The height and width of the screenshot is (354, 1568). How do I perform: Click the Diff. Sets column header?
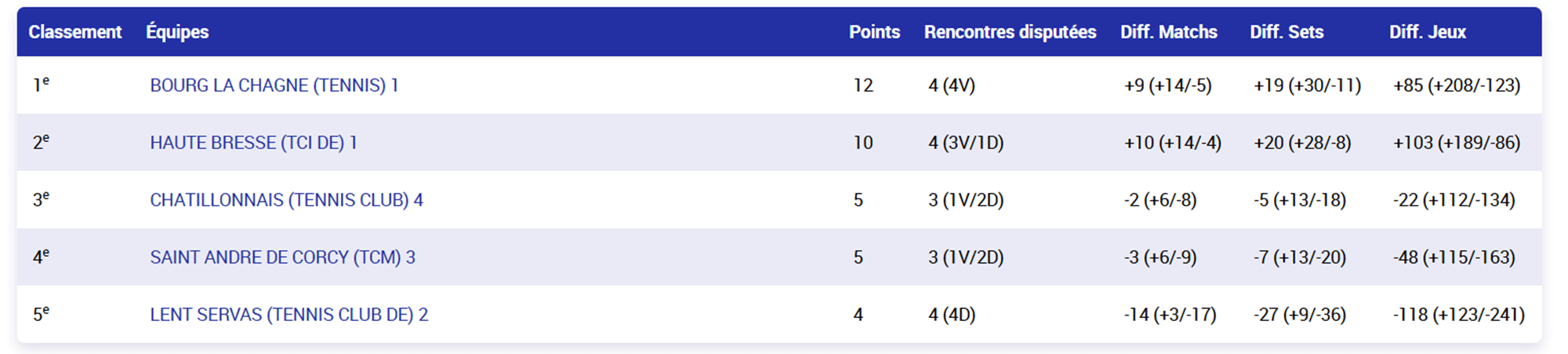1287,32
